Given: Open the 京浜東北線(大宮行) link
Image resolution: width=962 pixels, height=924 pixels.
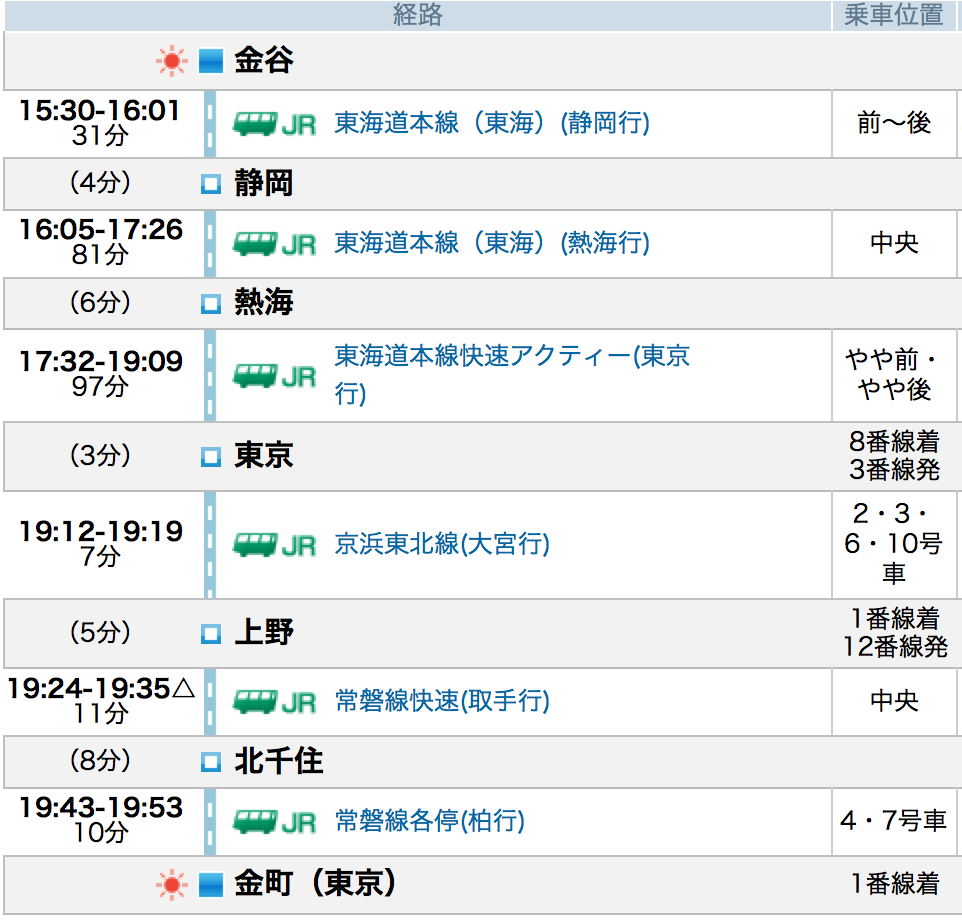Looking at the screenshot, I should pos(442,544).
